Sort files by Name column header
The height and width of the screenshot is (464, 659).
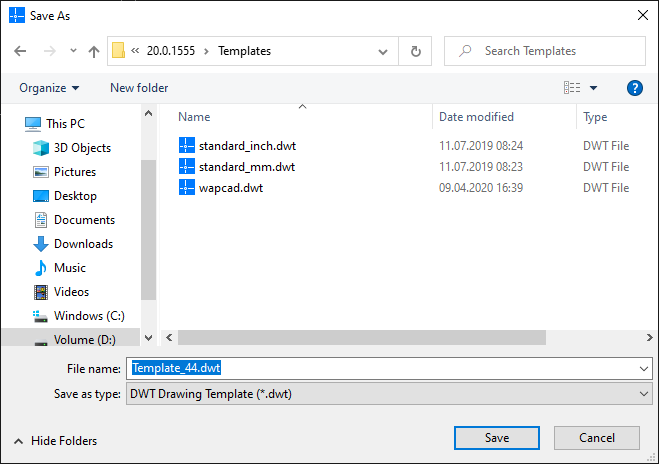tap(194, 117)
